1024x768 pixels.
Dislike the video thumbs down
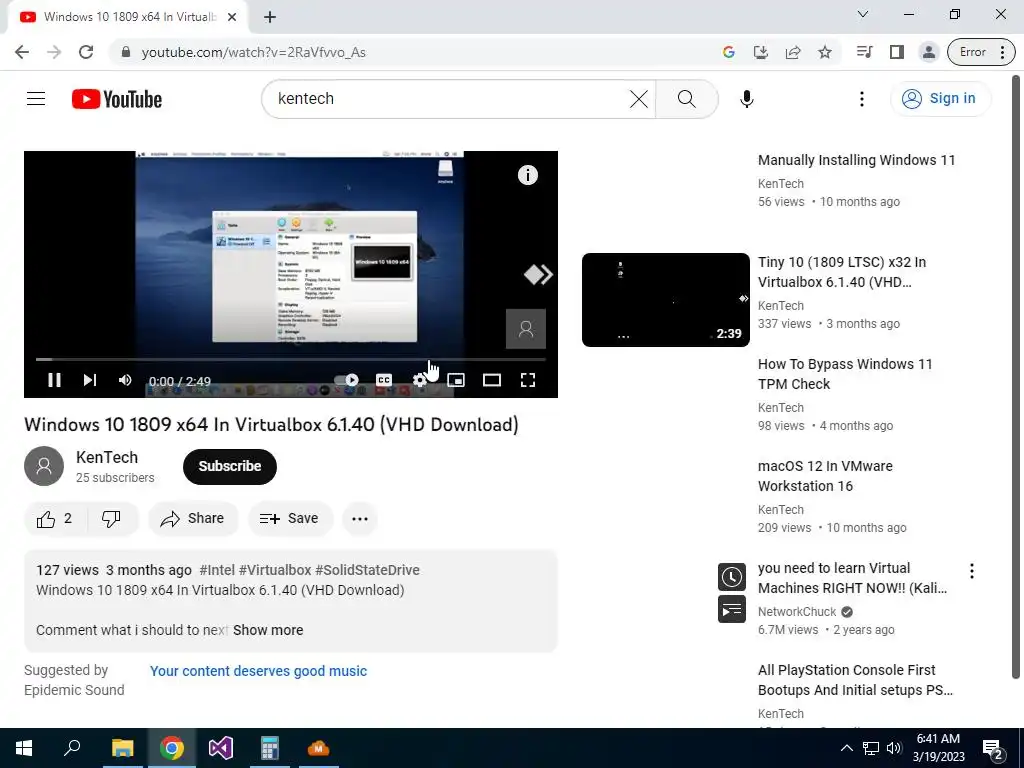point(112,519)
